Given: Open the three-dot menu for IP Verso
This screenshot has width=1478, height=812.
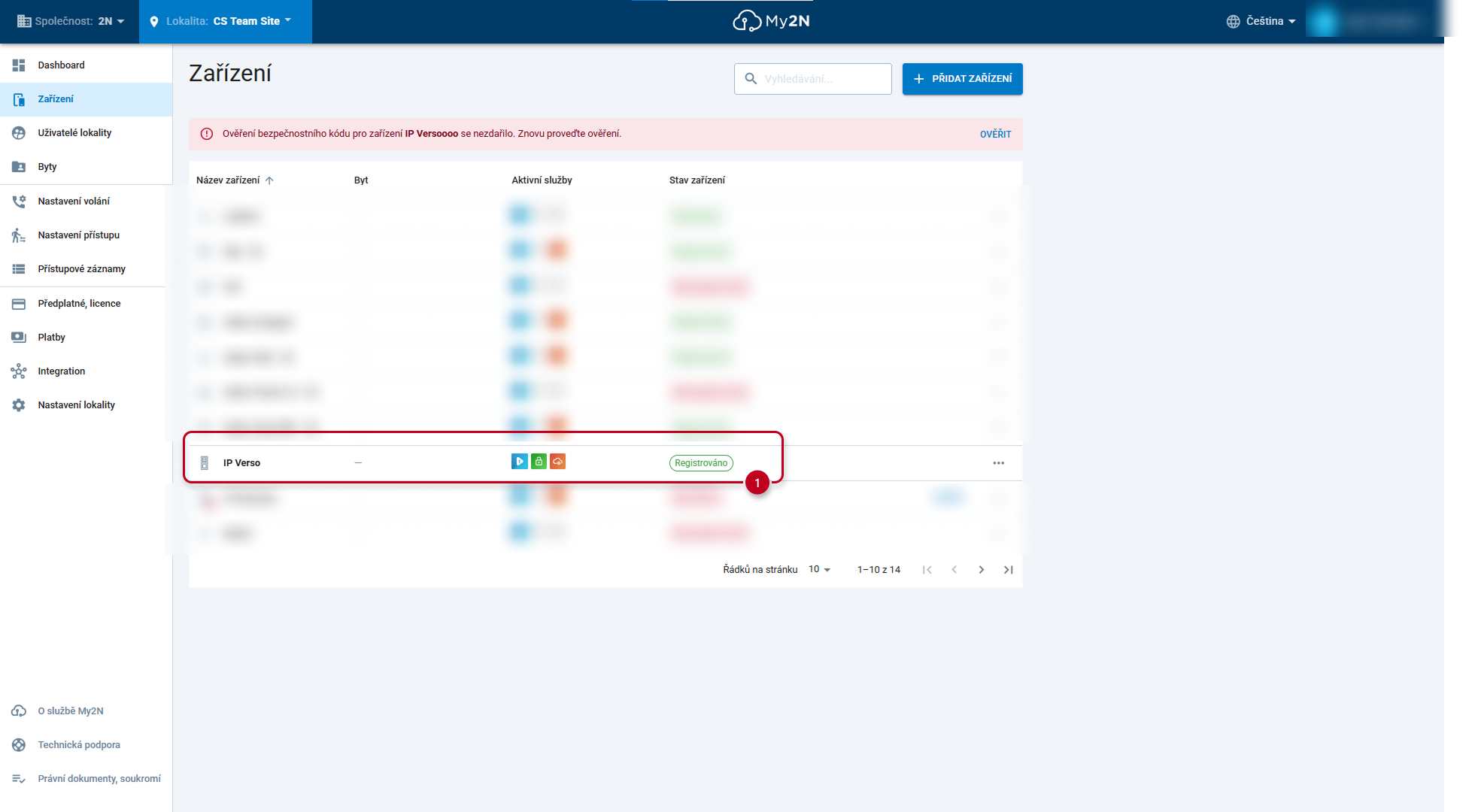Looking at the screenshot, I should coord(999,463).
